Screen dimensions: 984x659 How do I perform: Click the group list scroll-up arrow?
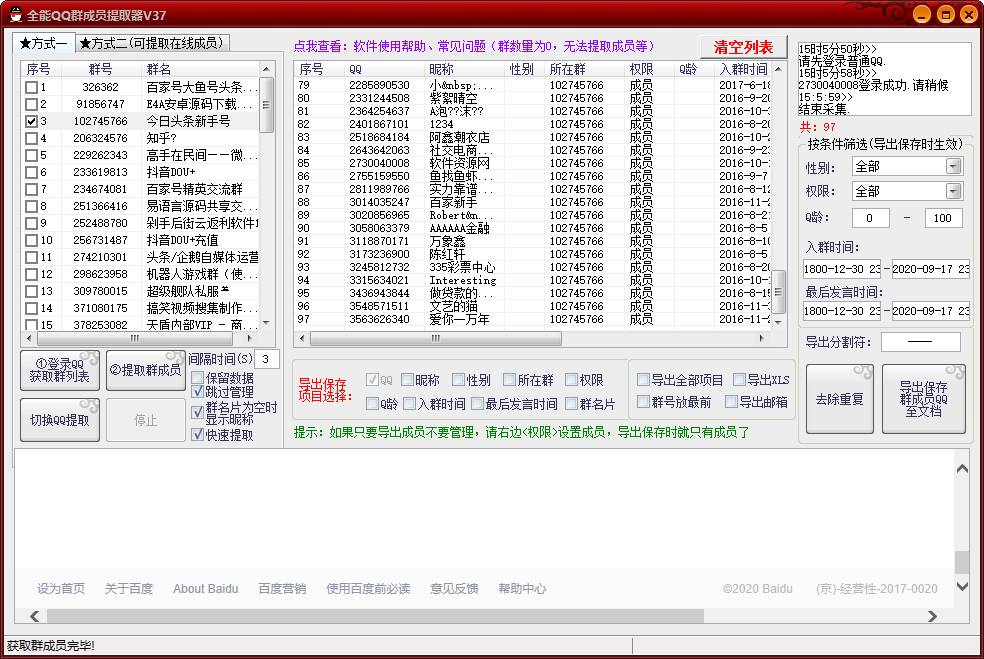point(266,69)
